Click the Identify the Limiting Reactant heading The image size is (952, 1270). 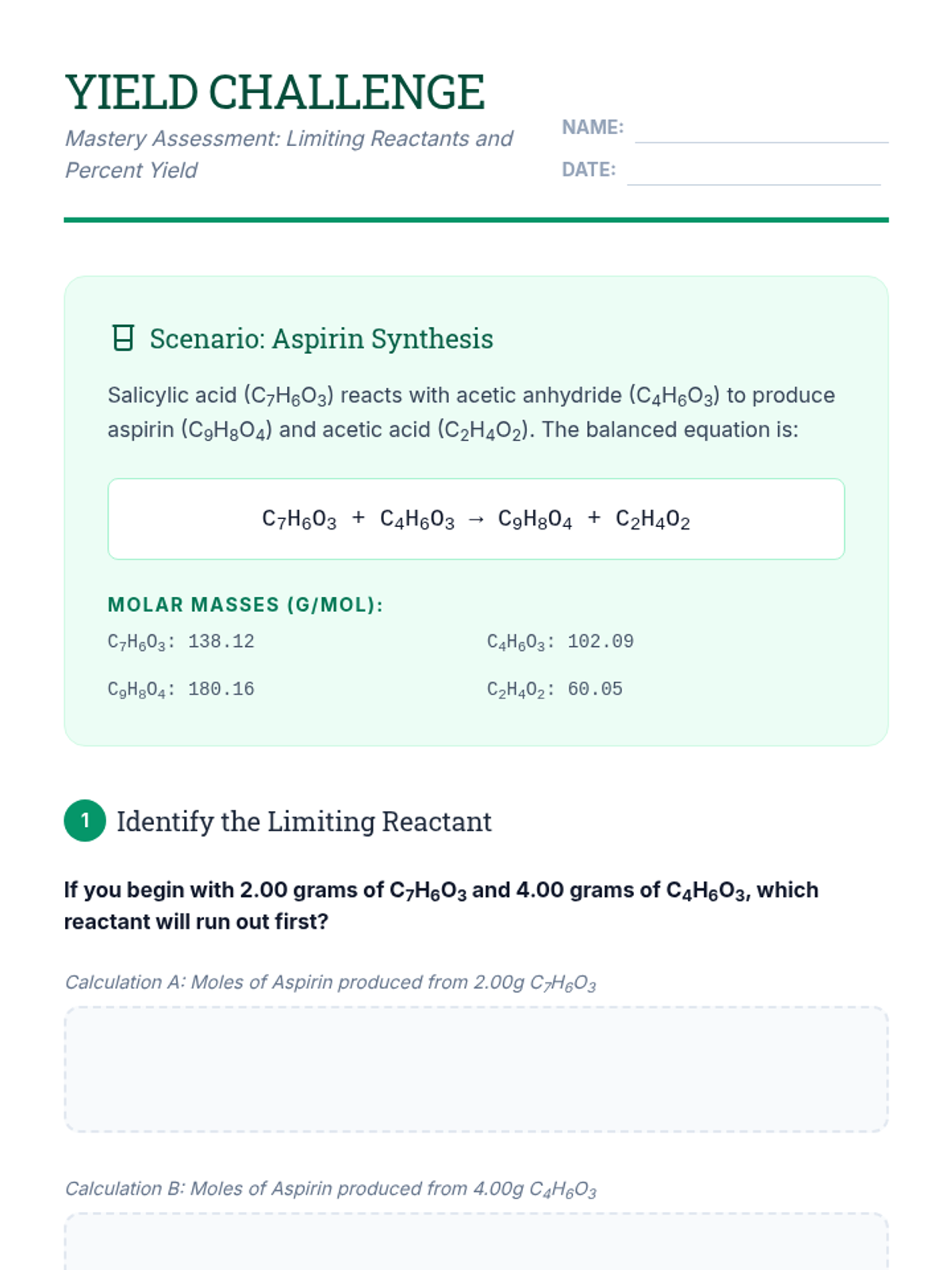pyautogui.click(x=304, y=822)
